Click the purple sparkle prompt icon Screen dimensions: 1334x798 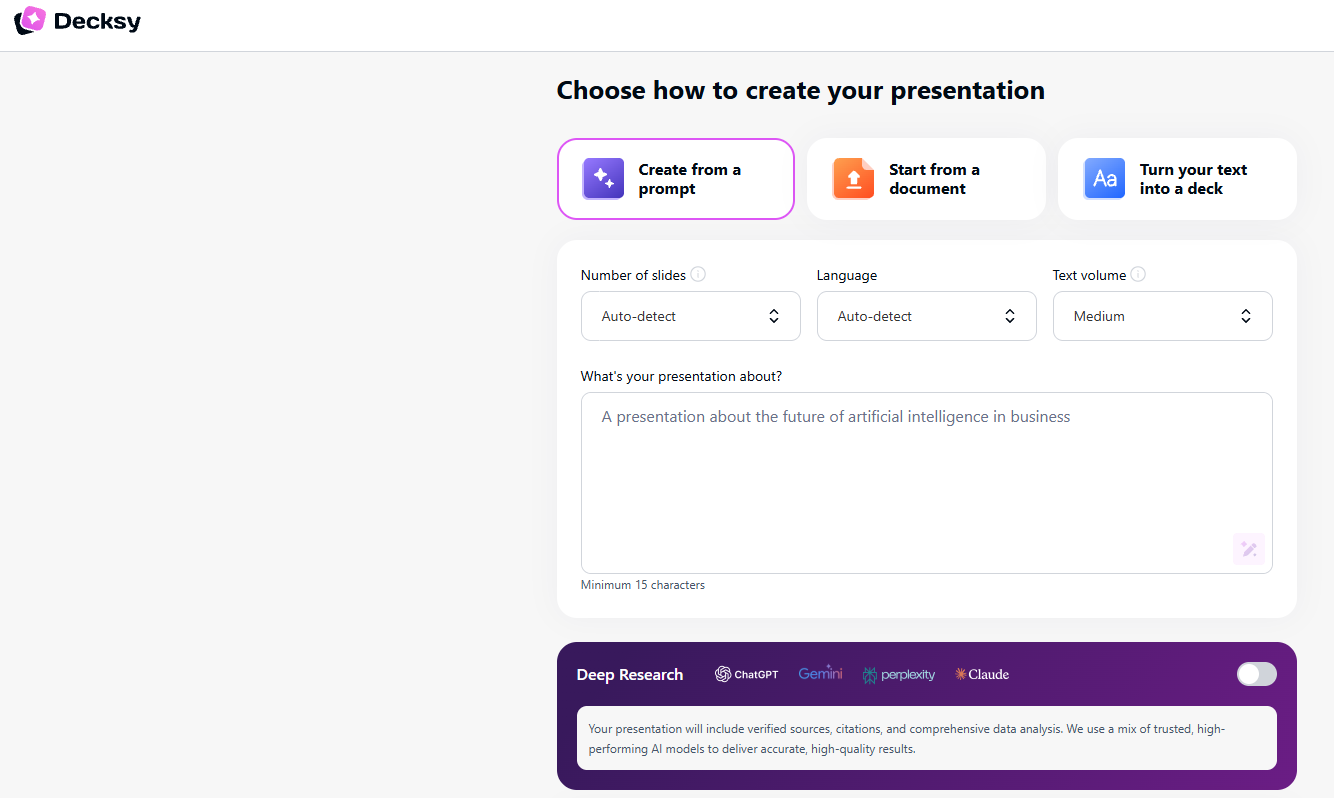click(x=603, y=179)
